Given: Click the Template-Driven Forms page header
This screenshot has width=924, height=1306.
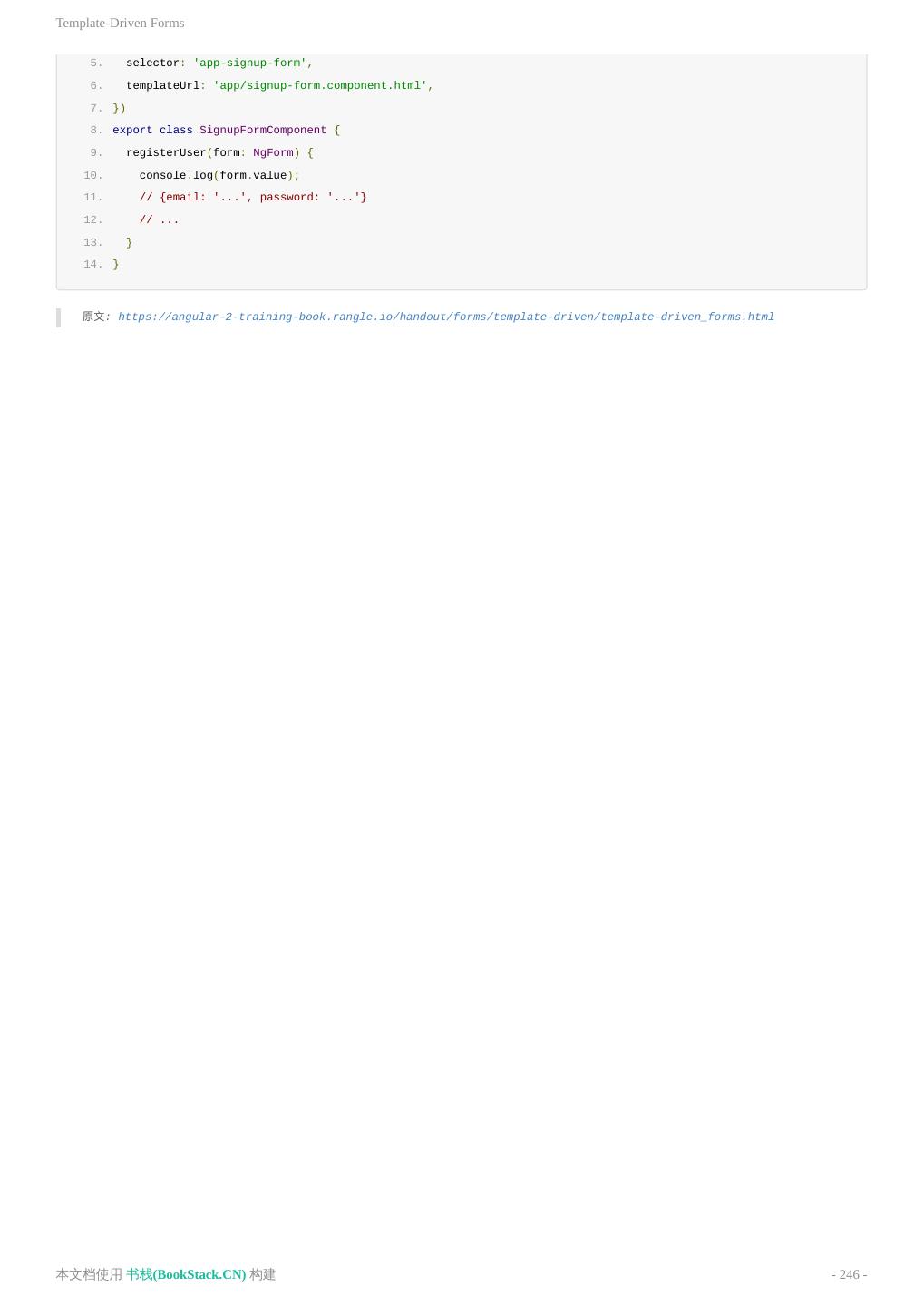Looking at the screenshot, I should pos(120,23).
